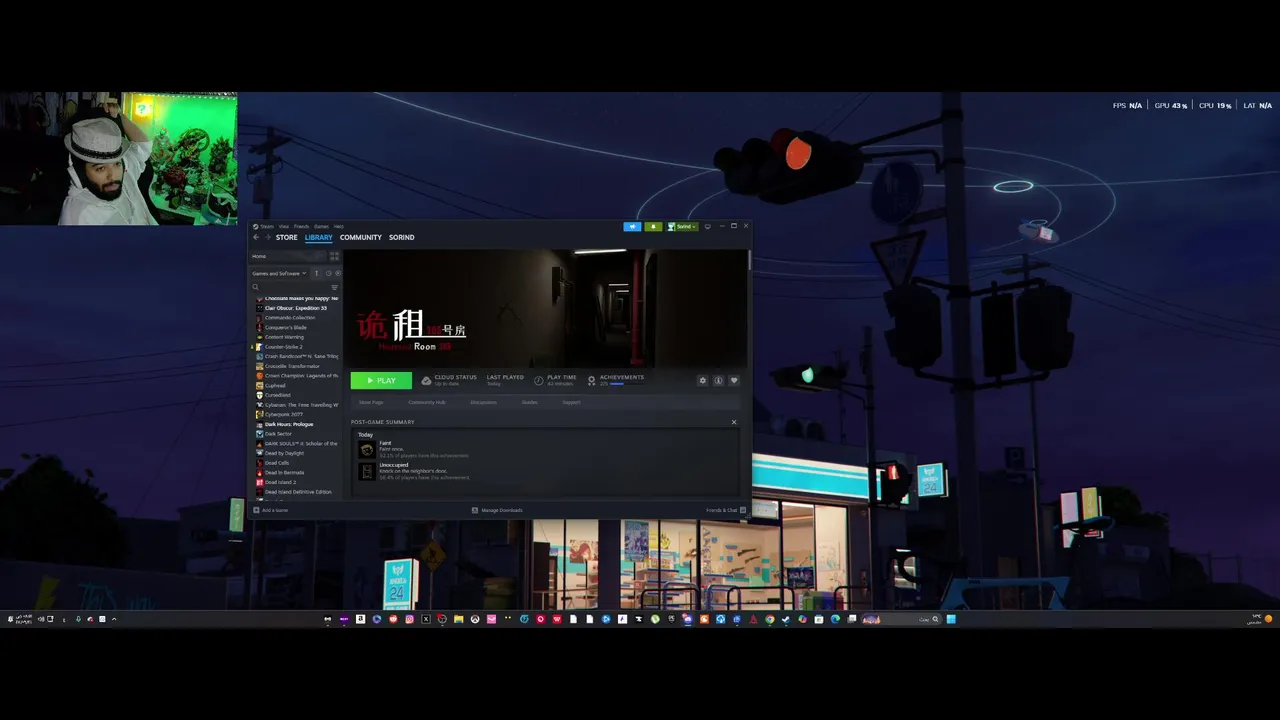Viewport: 1280px width, 720px height.
Task: Open Microsoft Edge from the taskbar
Action: click(835, 619)
